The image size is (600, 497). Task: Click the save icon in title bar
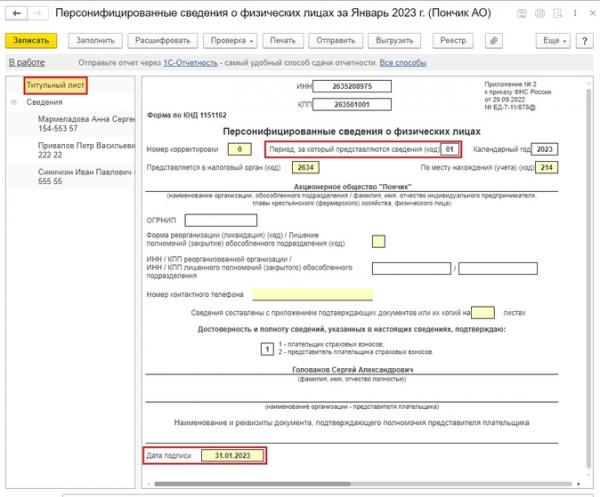(522, 13)
